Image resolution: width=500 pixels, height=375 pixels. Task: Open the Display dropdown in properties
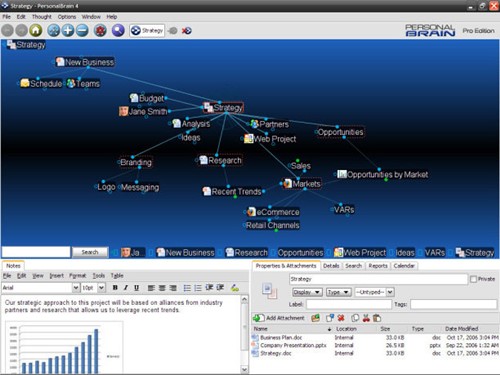click(307, 292)
